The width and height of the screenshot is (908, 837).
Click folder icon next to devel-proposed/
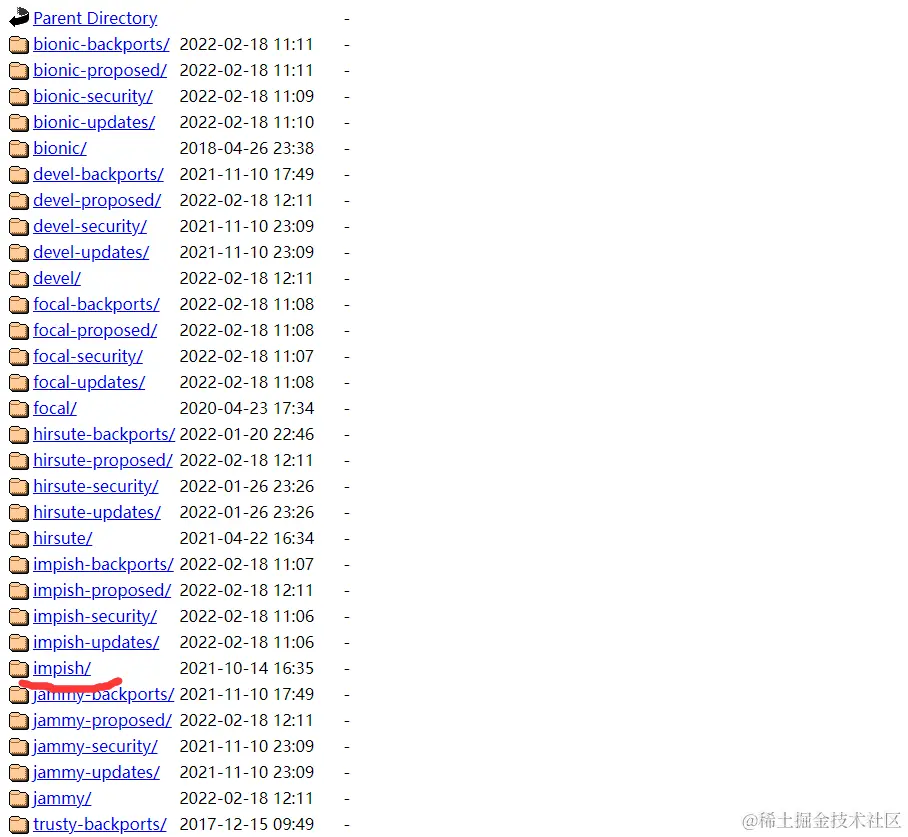[19, 200]
